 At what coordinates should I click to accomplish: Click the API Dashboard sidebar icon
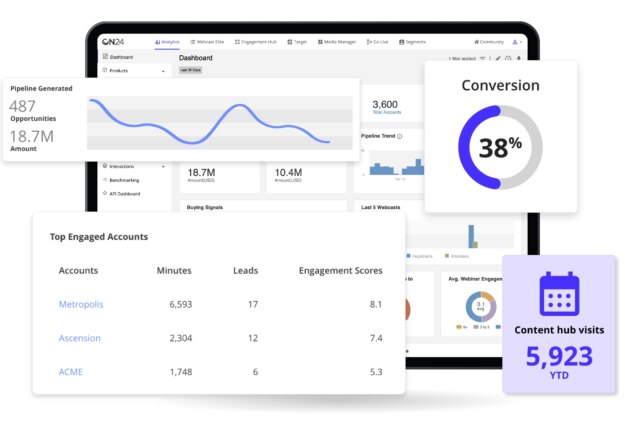104,193
